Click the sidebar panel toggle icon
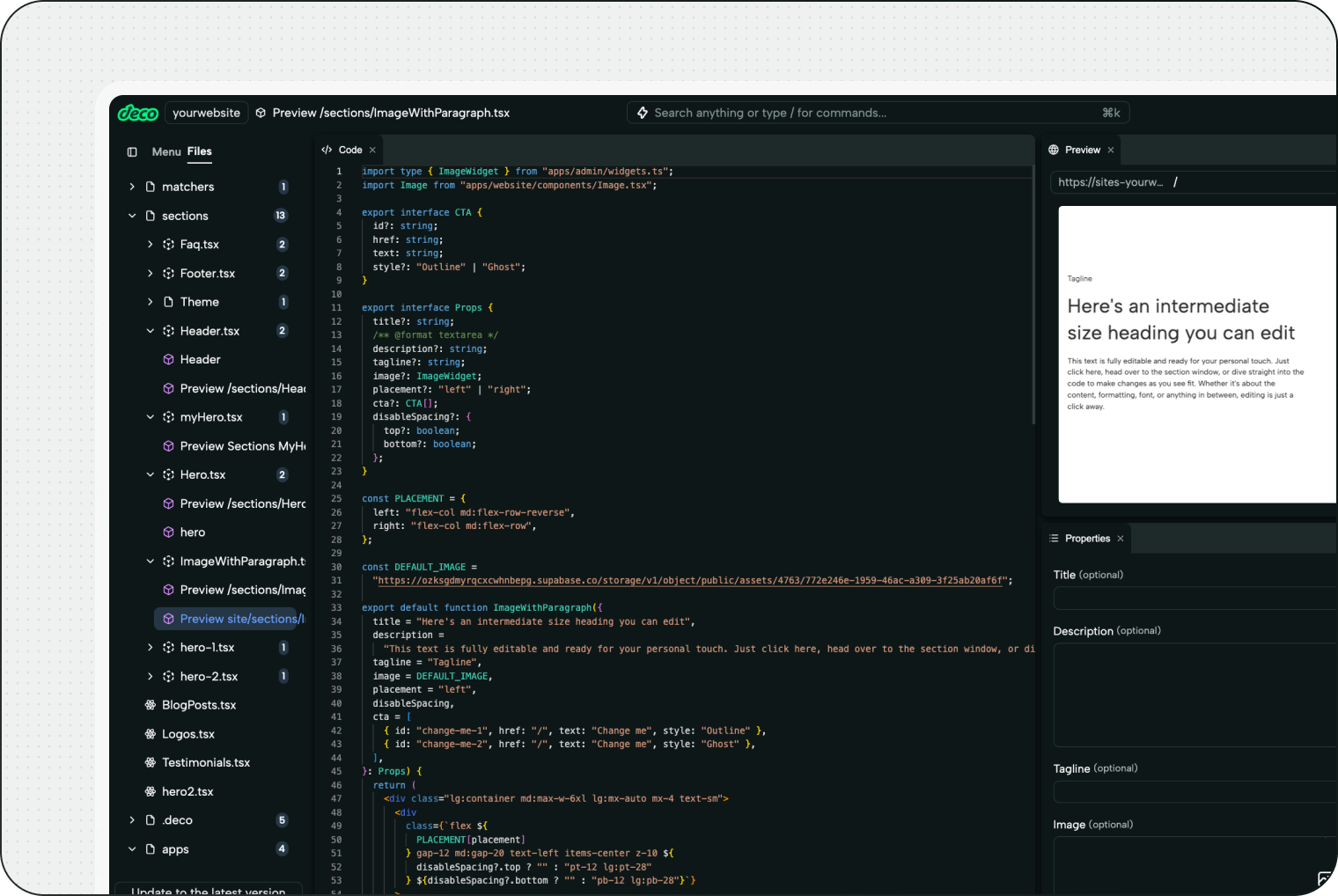The width and height of the screenshot is (1338, 896). 132,151
